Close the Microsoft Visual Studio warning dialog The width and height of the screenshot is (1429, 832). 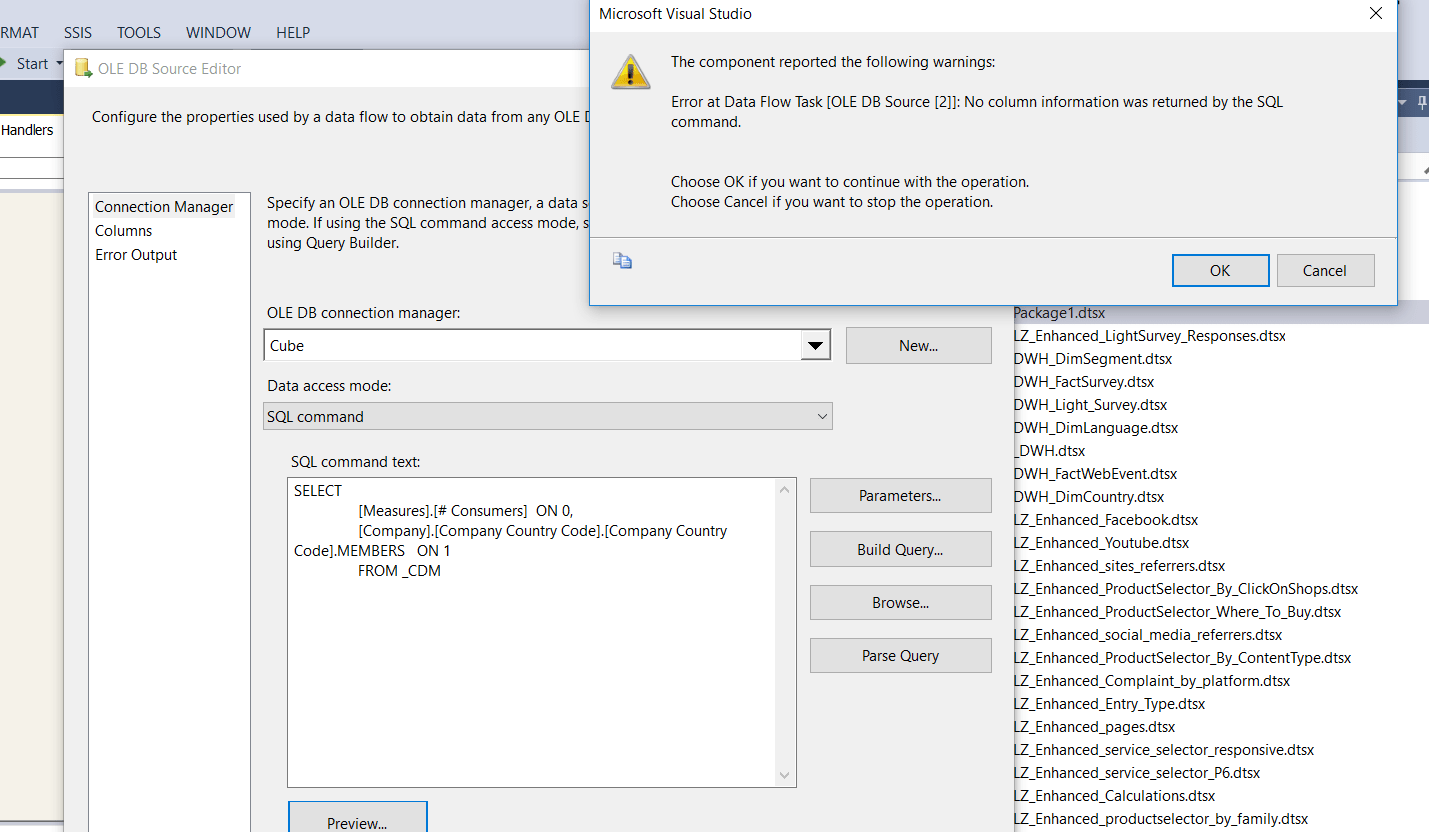[x=1376, y=14]
